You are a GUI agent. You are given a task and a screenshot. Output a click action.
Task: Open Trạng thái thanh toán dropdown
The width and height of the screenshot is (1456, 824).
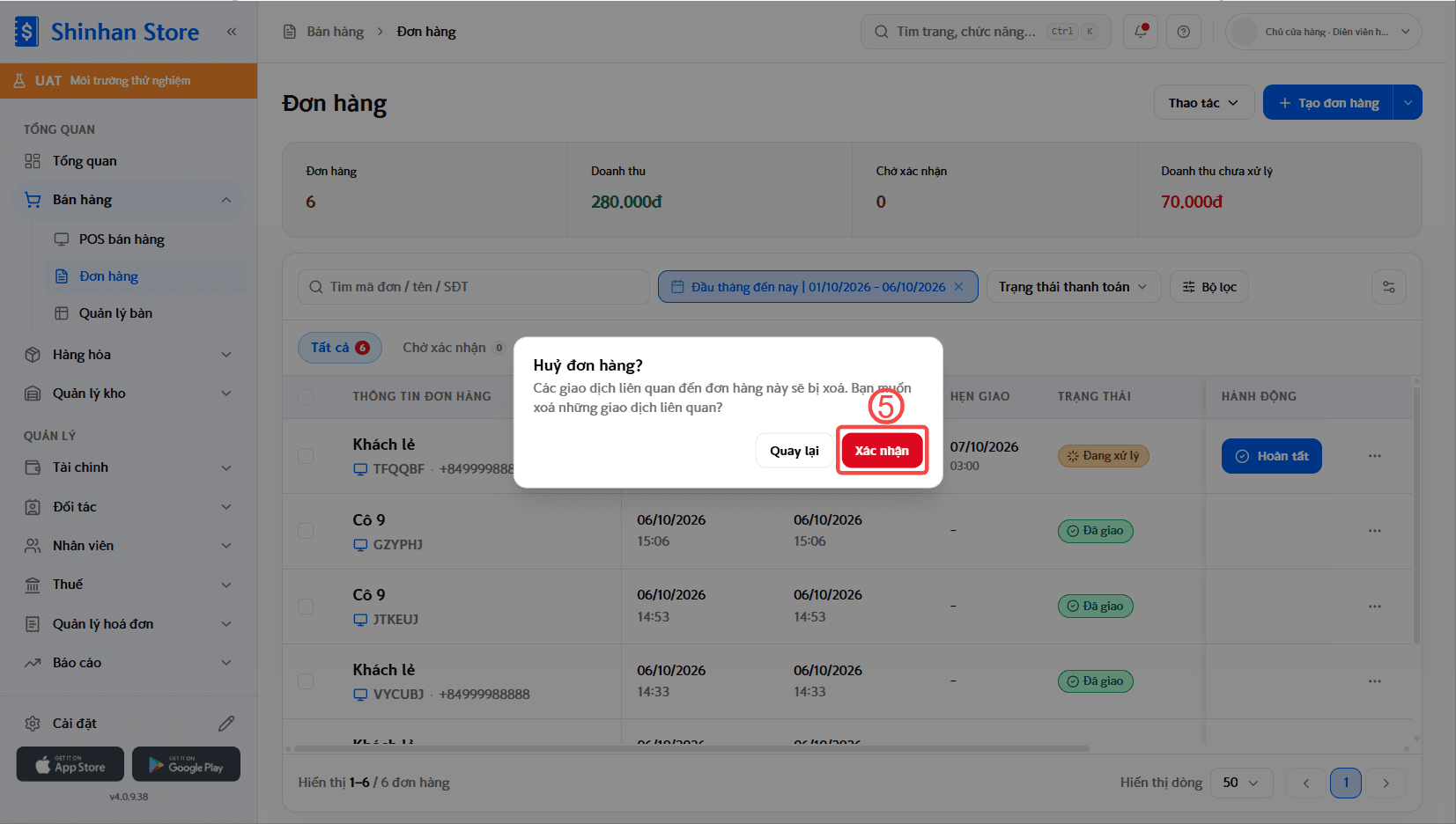[1074, 287]
